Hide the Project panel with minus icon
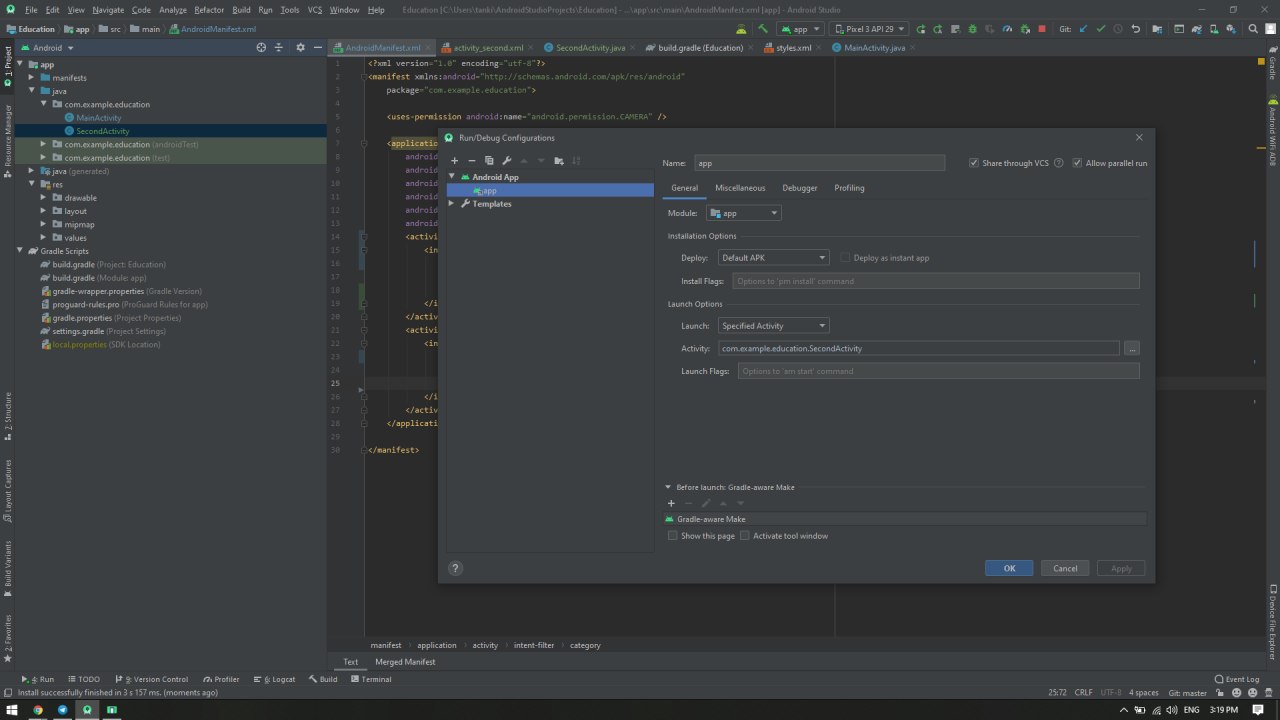The height and width of the screenshot is (720, 1280). pyautogui.click(x=317, y=47)
